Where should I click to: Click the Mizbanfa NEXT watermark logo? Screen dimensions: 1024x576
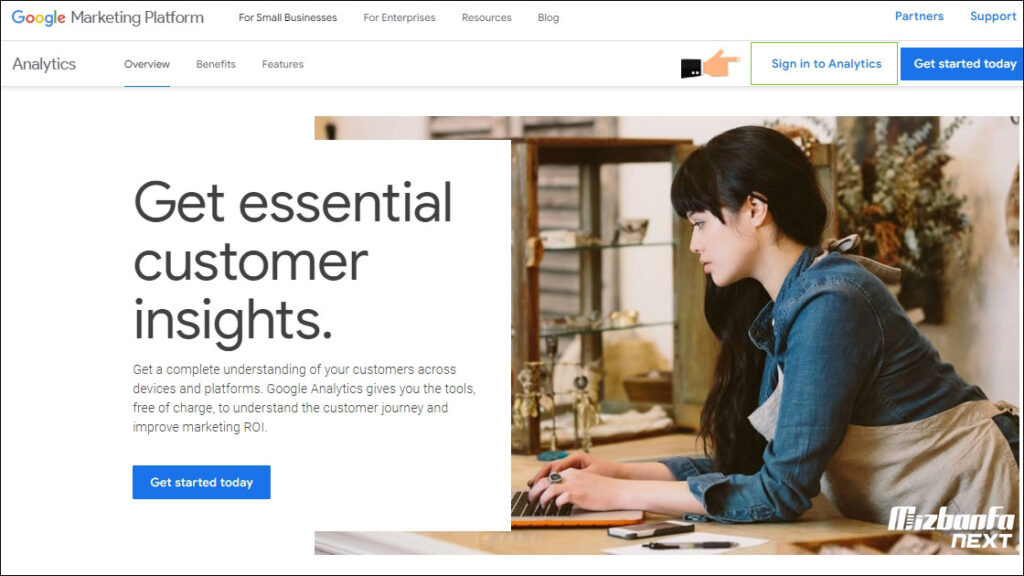[951, 527]
